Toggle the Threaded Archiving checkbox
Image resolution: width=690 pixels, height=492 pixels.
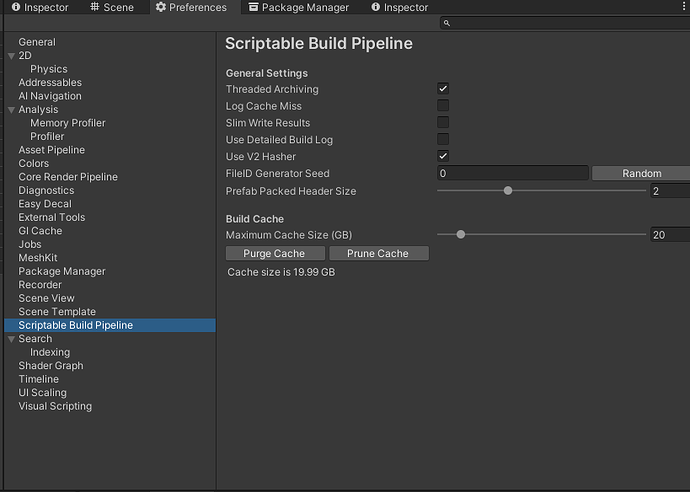[x=443, y=89]
